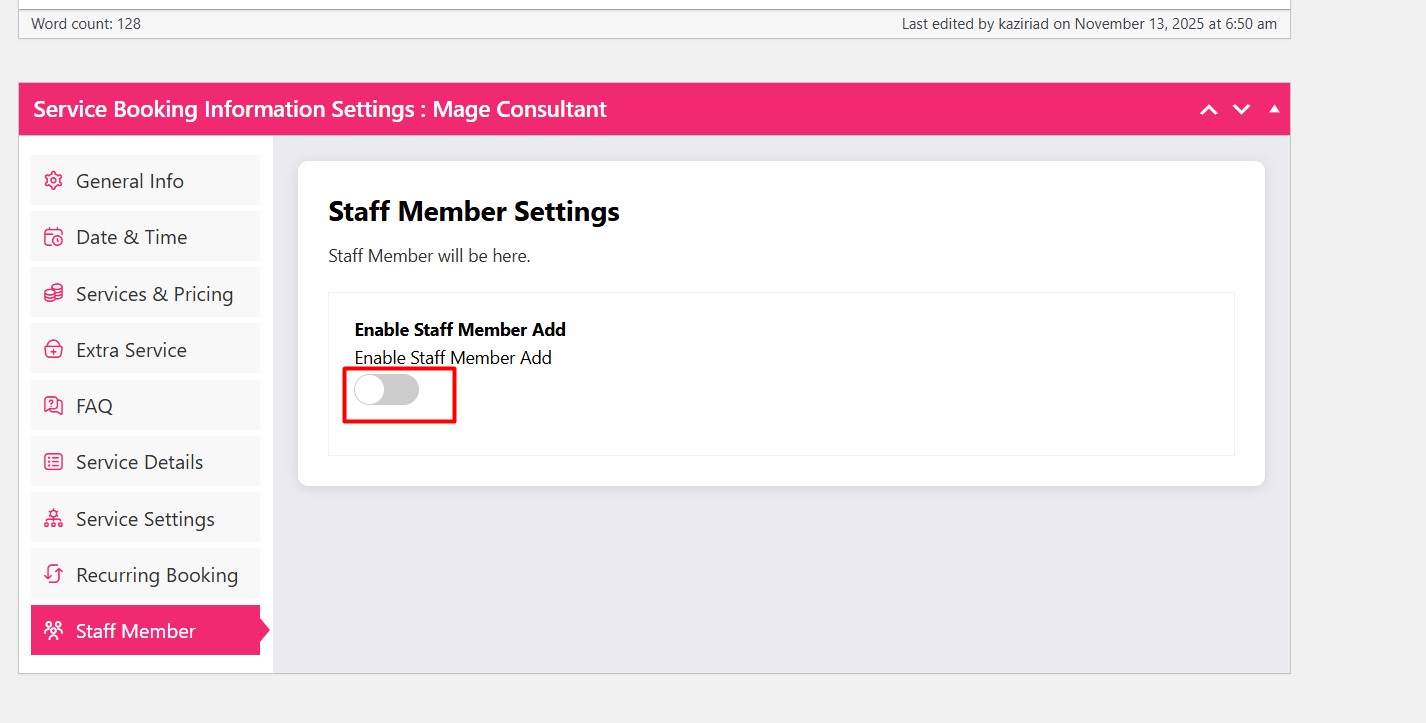Move the settings panel down
Image resolution: width=1426 pixels, height=723 pixels.
coord(1241,109)
